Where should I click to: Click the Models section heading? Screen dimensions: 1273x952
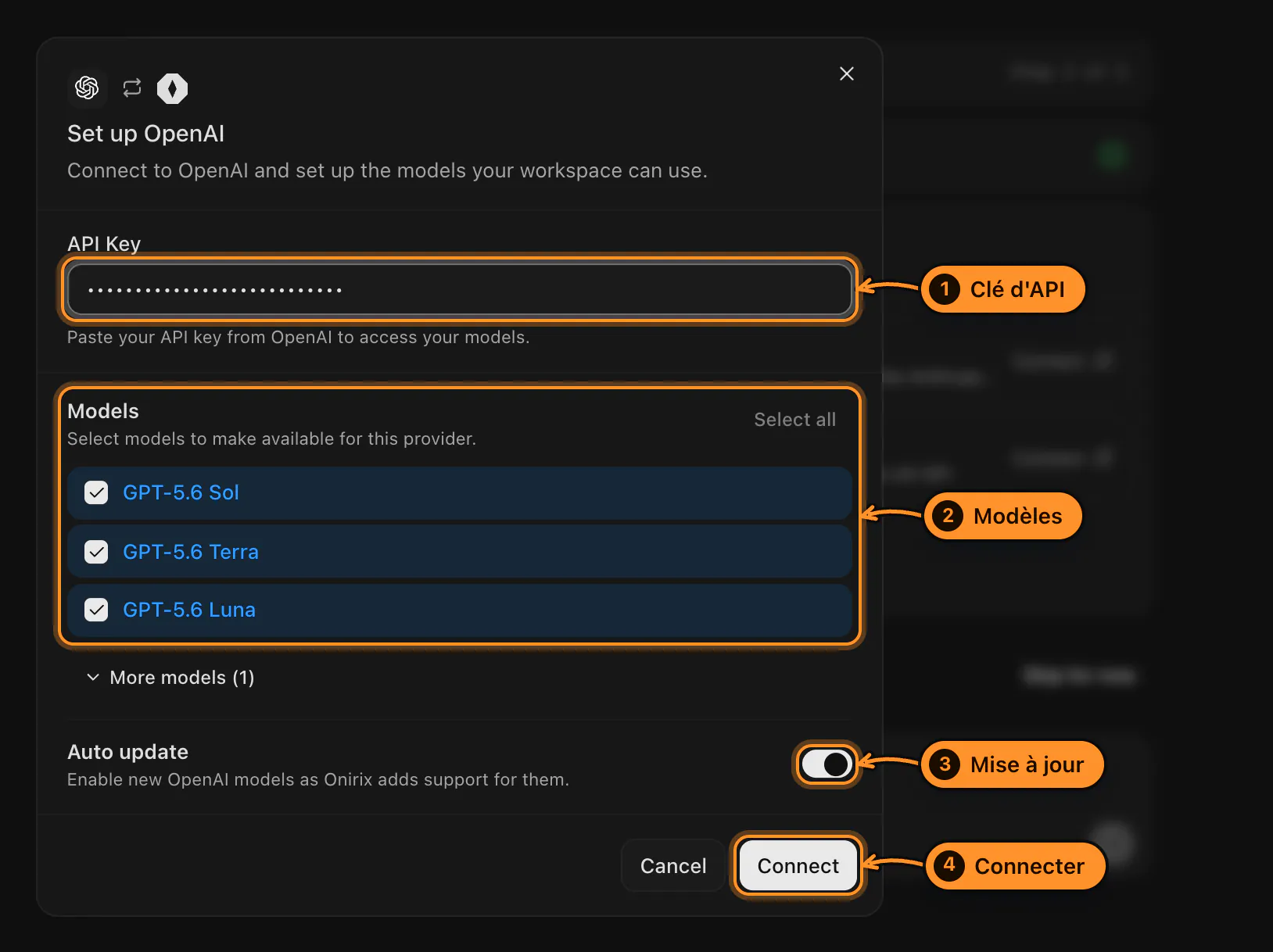pos(103,411)
